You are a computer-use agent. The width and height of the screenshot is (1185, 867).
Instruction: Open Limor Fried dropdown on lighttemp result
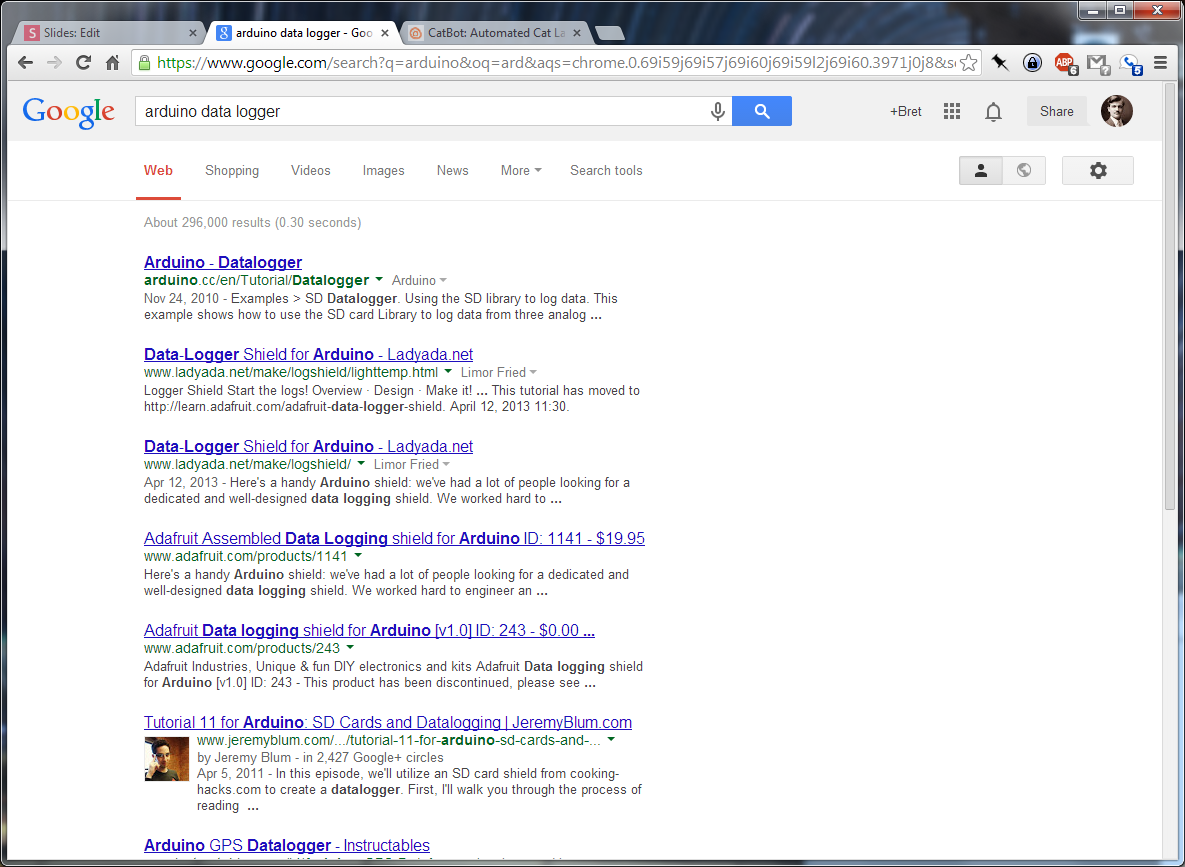click(x=498, y=373)
